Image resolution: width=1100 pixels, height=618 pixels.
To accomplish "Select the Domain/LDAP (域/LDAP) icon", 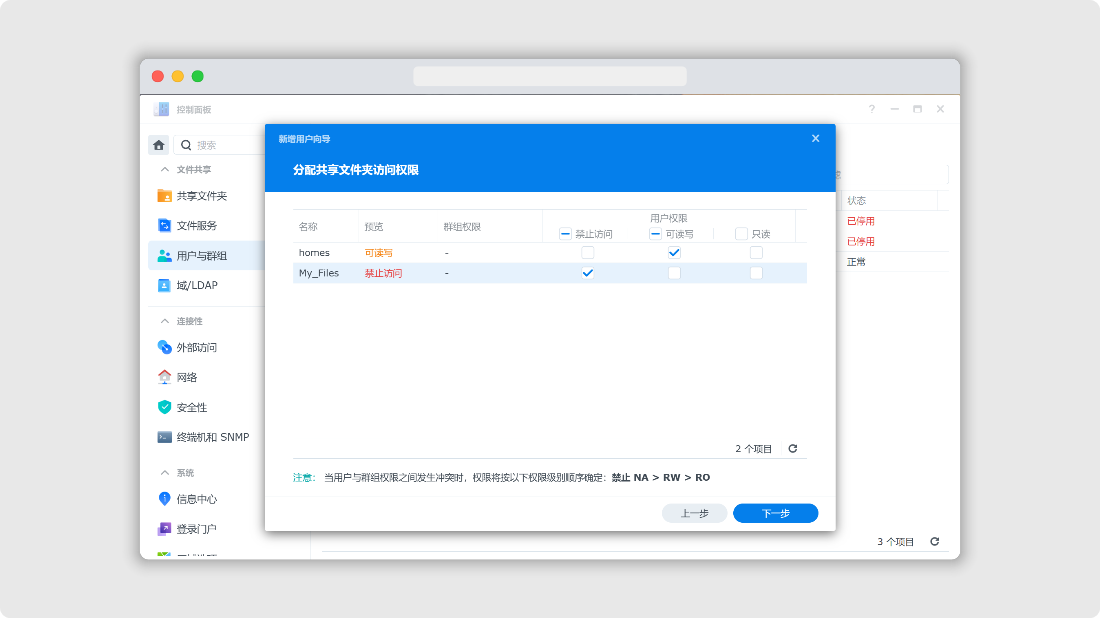I will click(165, 286).
